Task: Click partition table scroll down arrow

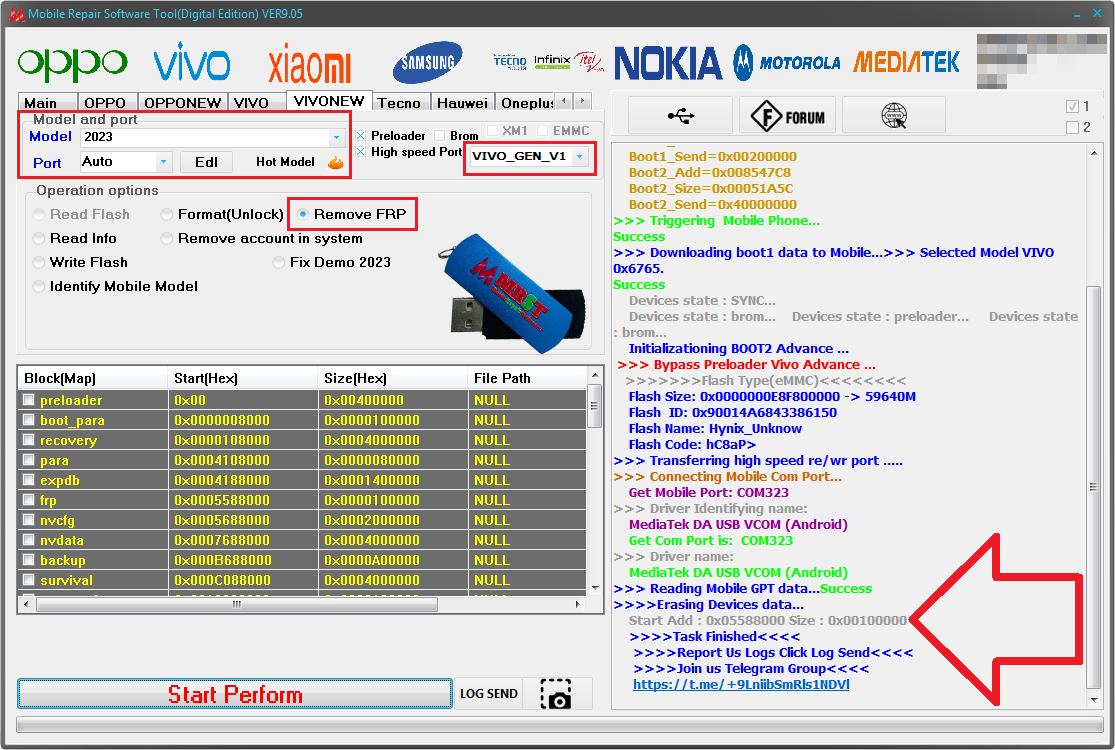Action: coord(595,588)
